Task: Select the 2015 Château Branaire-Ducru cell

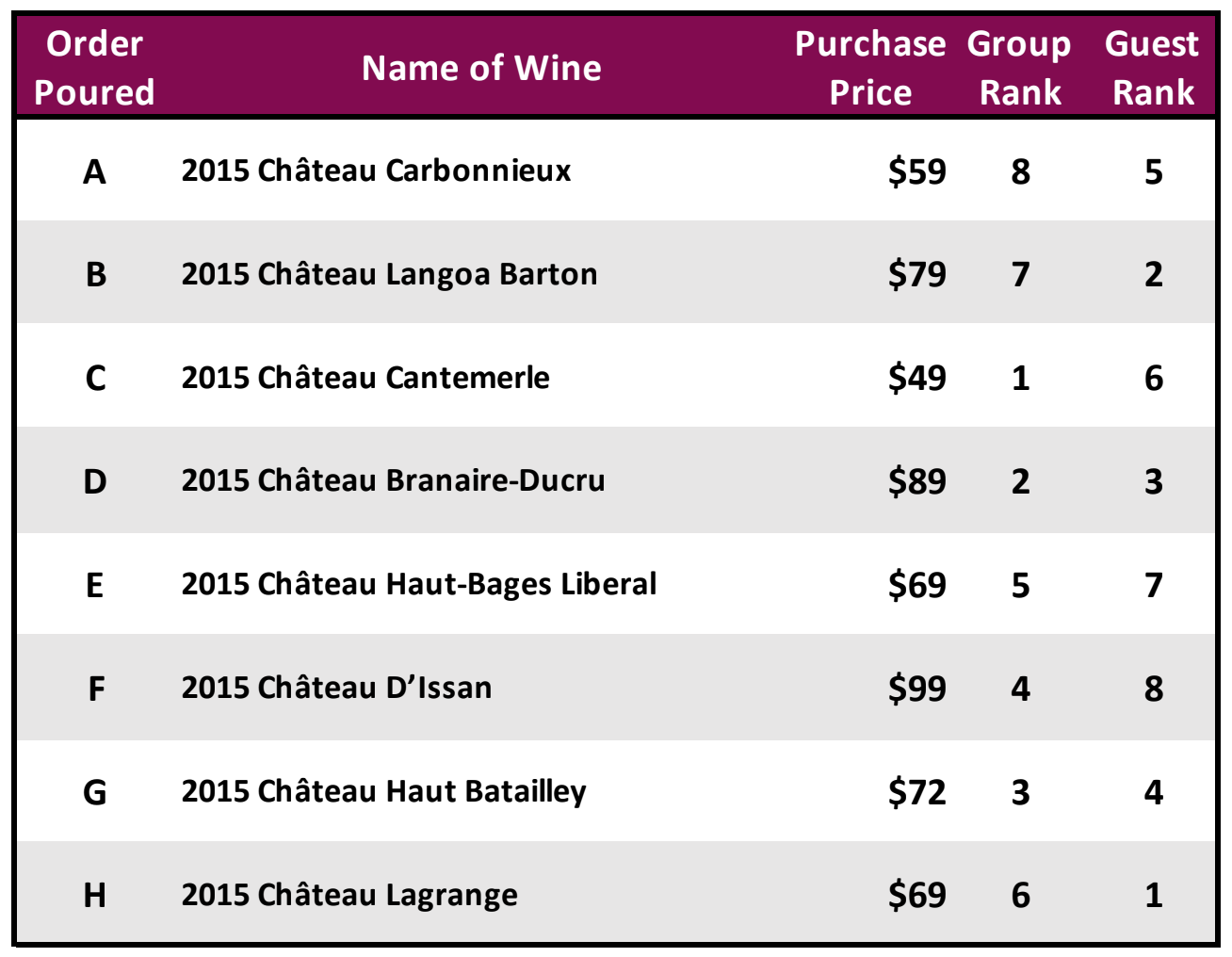Action: (x=393, y=480)
